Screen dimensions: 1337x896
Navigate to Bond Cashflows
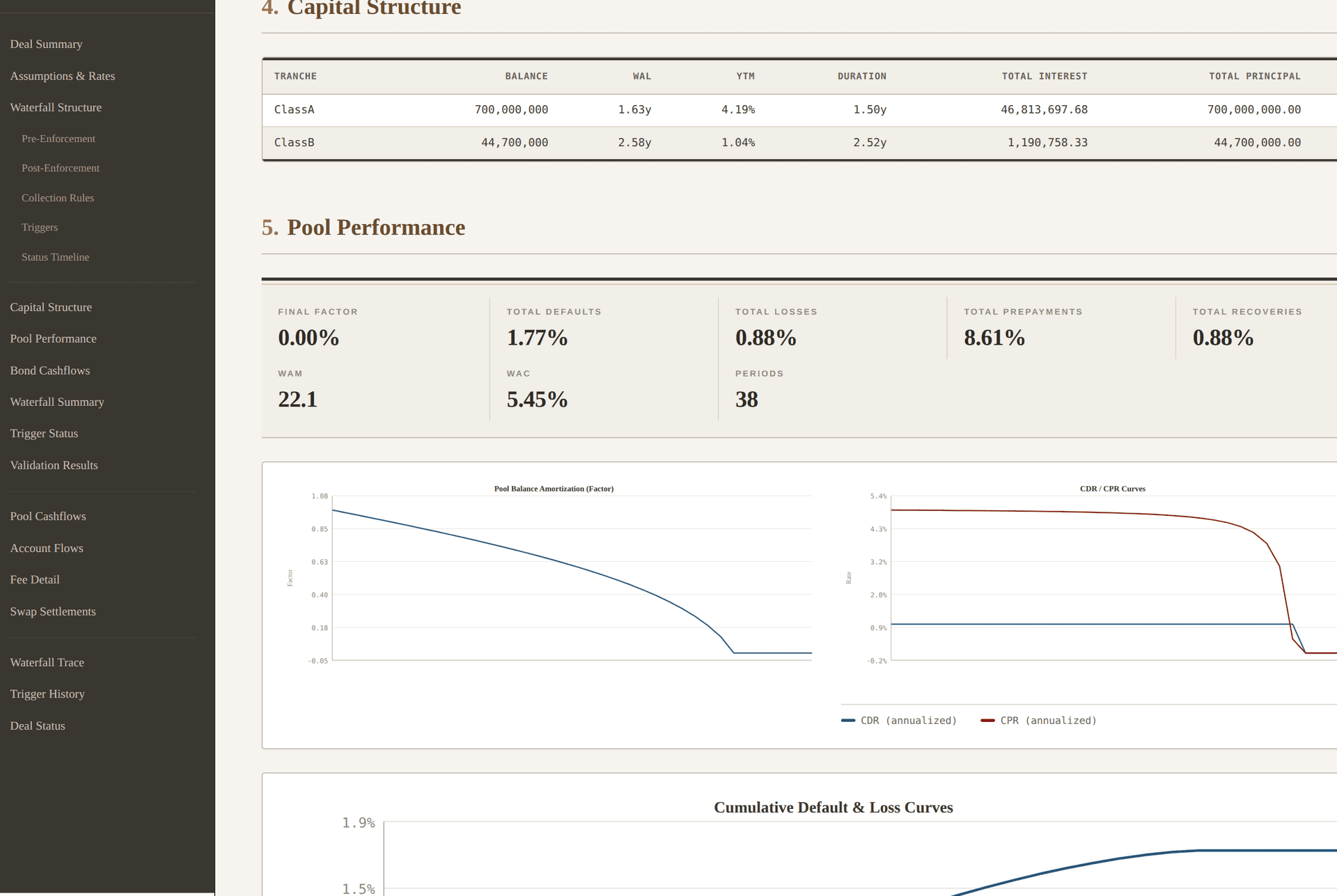click(49, 370)
